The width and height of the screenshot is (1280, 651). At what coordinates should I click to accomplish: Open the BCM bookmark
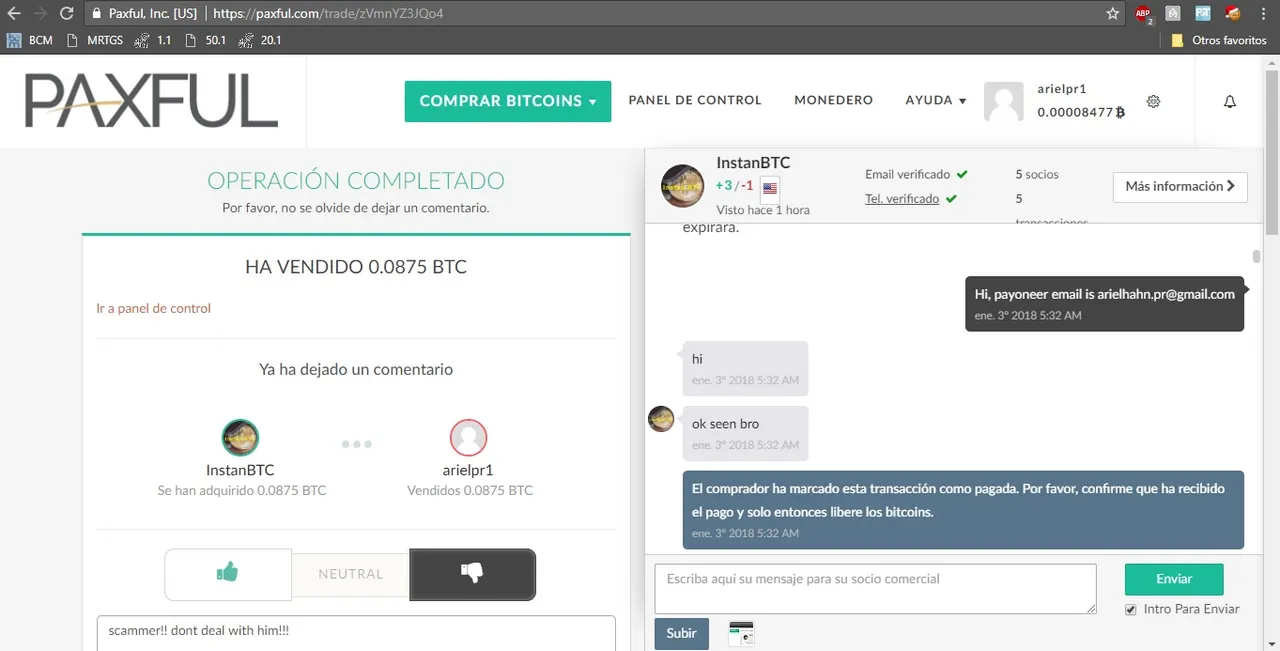pos(30,40)
